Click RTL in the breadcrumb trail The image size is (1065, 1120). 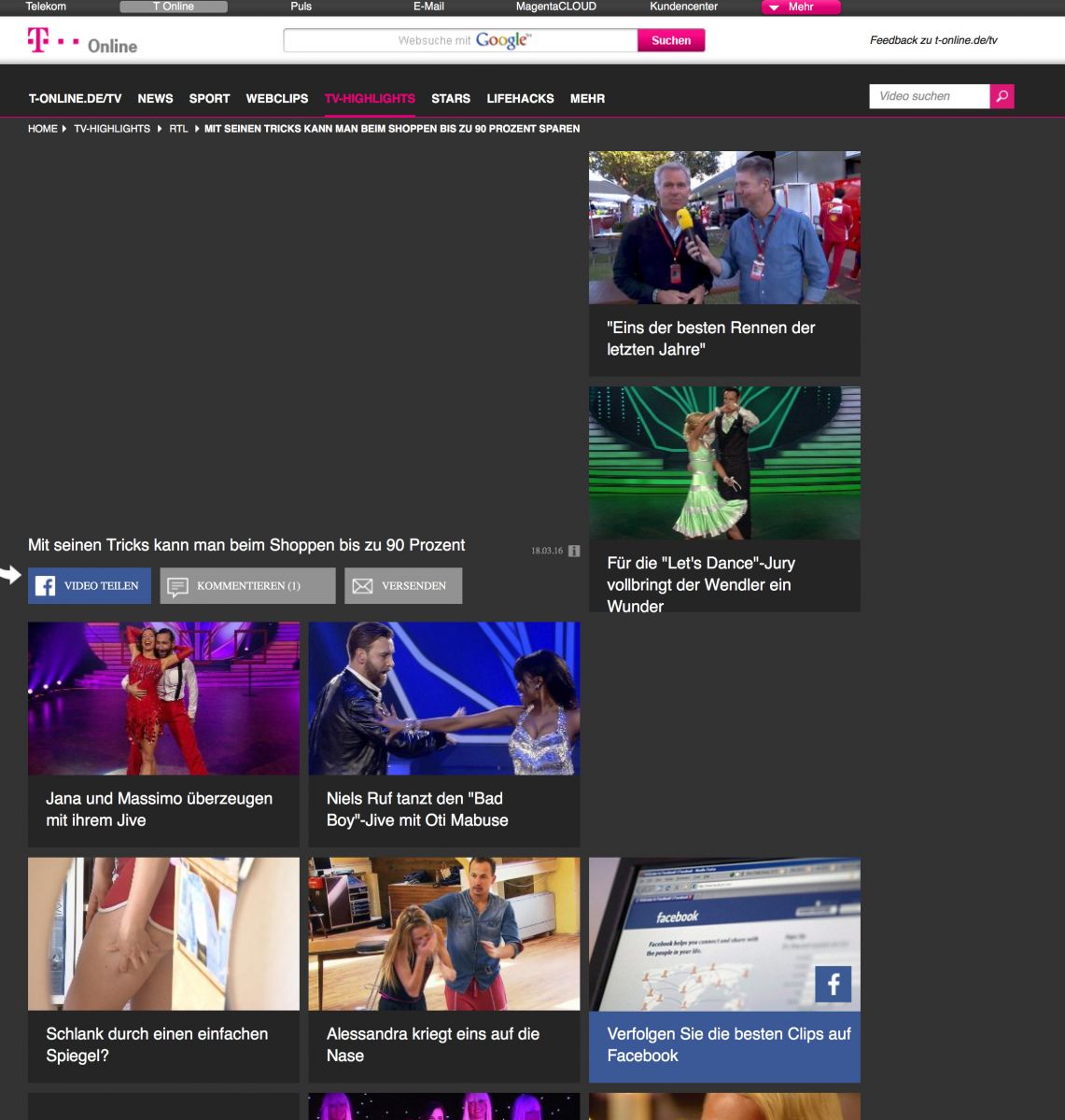tap(178, 129)
